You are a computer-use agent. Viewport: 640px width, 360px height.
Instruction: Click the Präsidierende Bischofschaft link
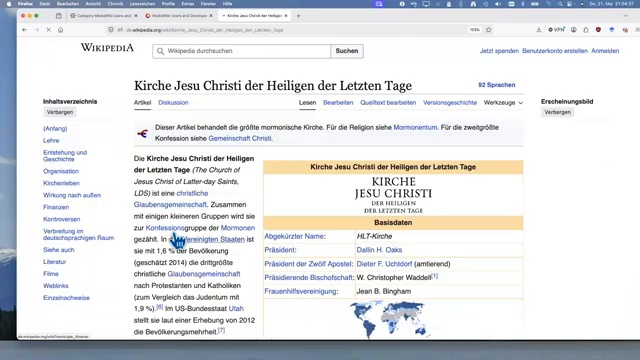point(309,278)
